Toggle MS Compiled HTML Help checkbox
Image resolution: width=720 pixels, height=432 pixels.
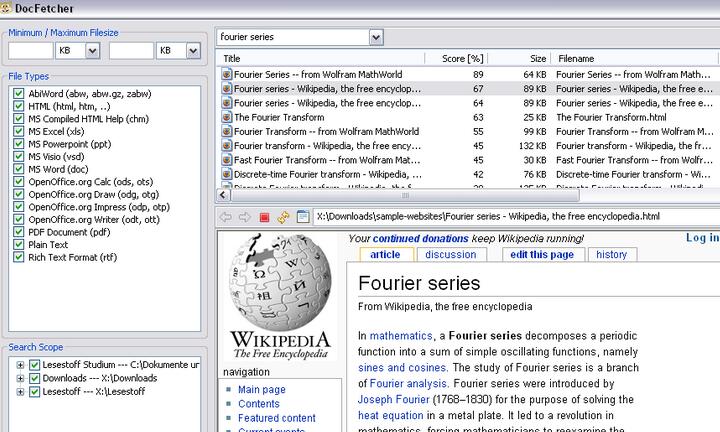18,119
